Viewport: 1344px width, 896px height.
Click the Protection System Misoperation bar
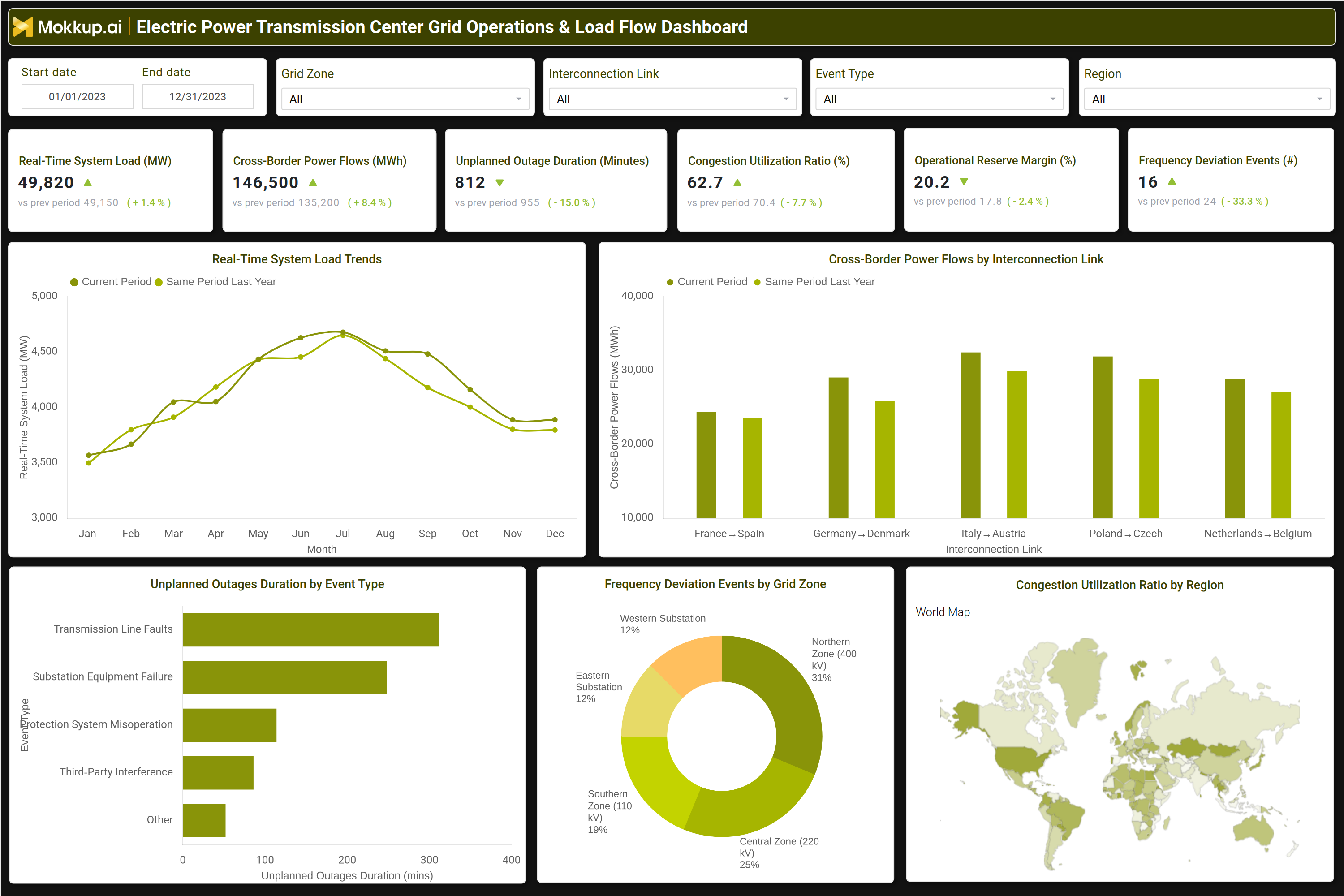pos(230,725)
